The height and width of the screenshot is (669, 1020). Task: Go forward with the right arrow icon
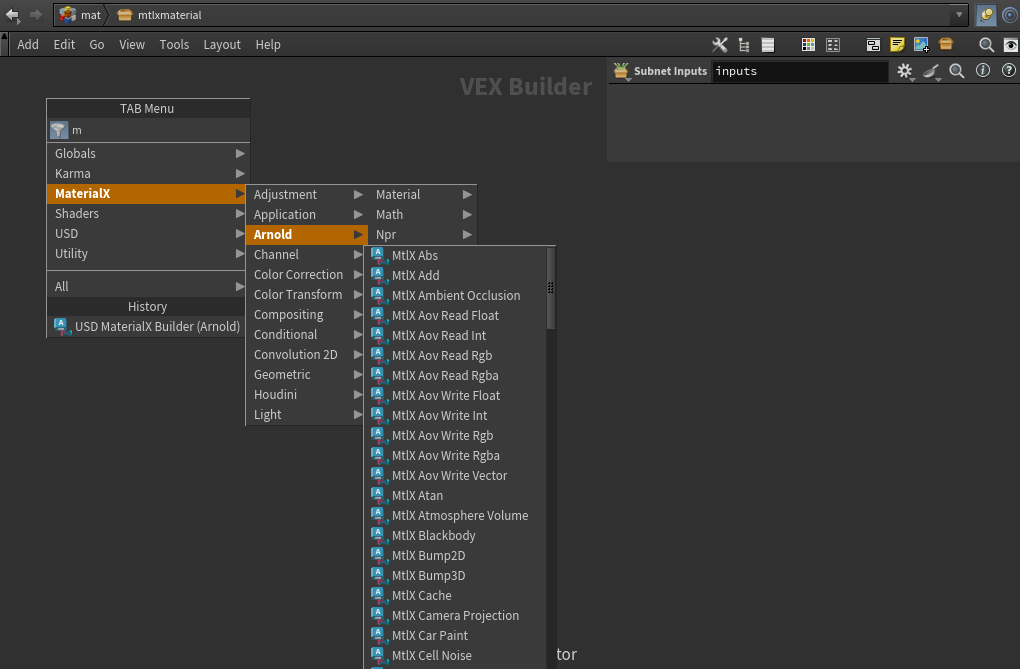pyautogui.click(x=36, y=14)
